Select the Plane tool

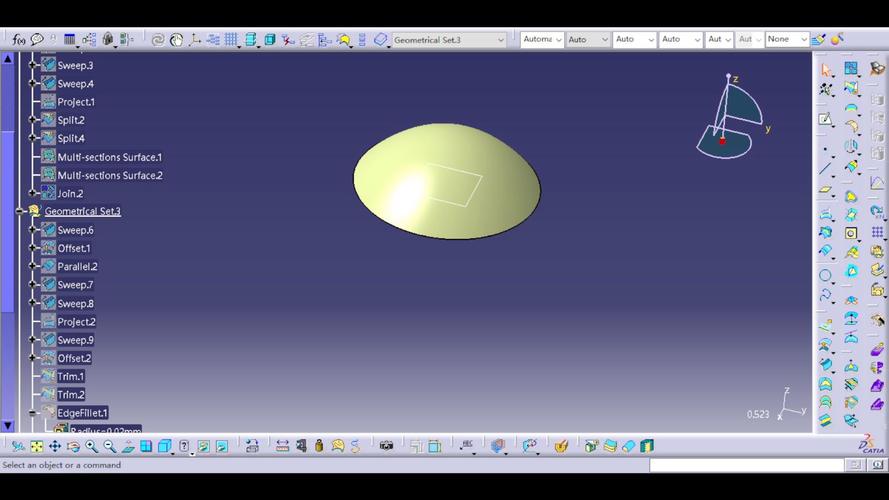click(x=825, y=190)
